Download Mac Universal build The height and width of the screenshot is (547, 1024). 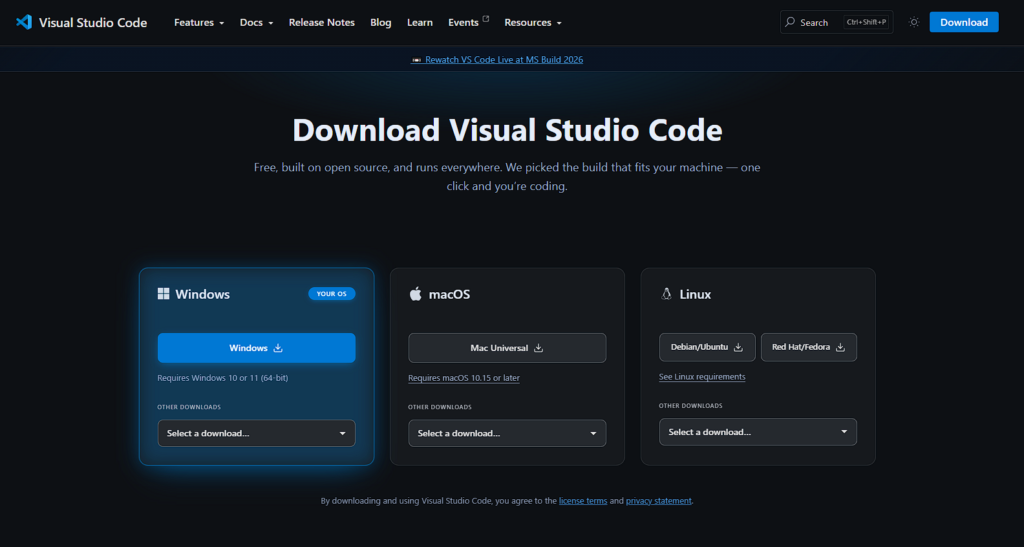[x=507, y=348]
